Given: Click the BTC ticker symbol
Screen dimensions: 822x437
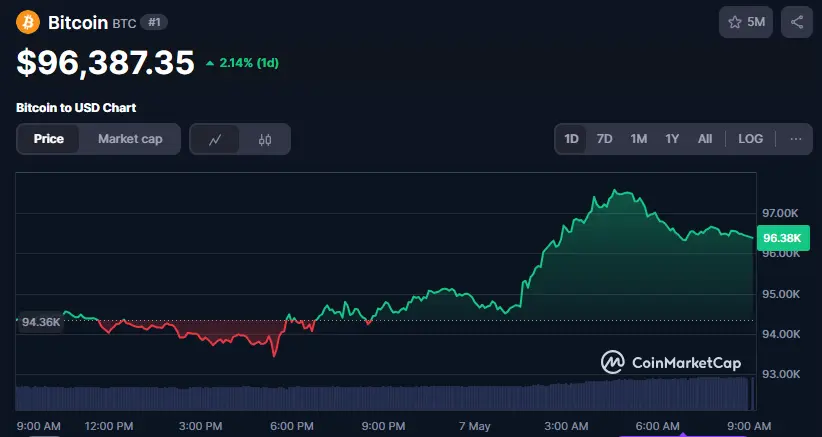Looking at the screenshot, I should point(124,24).
